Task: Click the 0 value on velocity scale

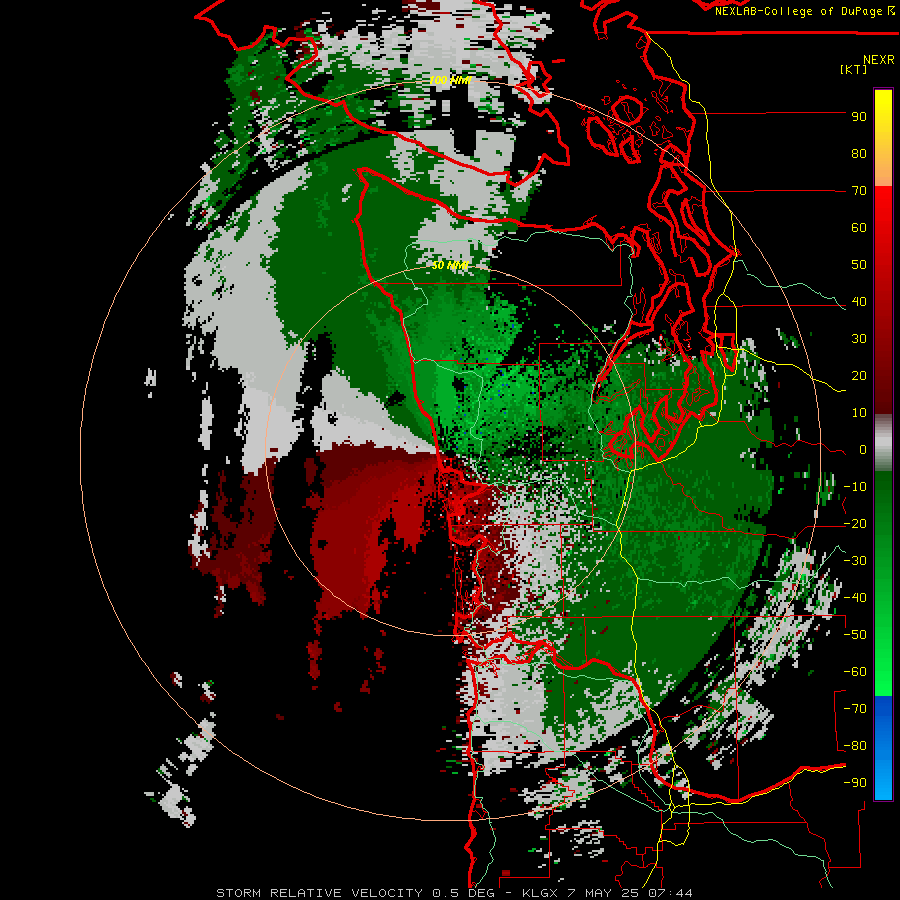Action: coord(863,450)
